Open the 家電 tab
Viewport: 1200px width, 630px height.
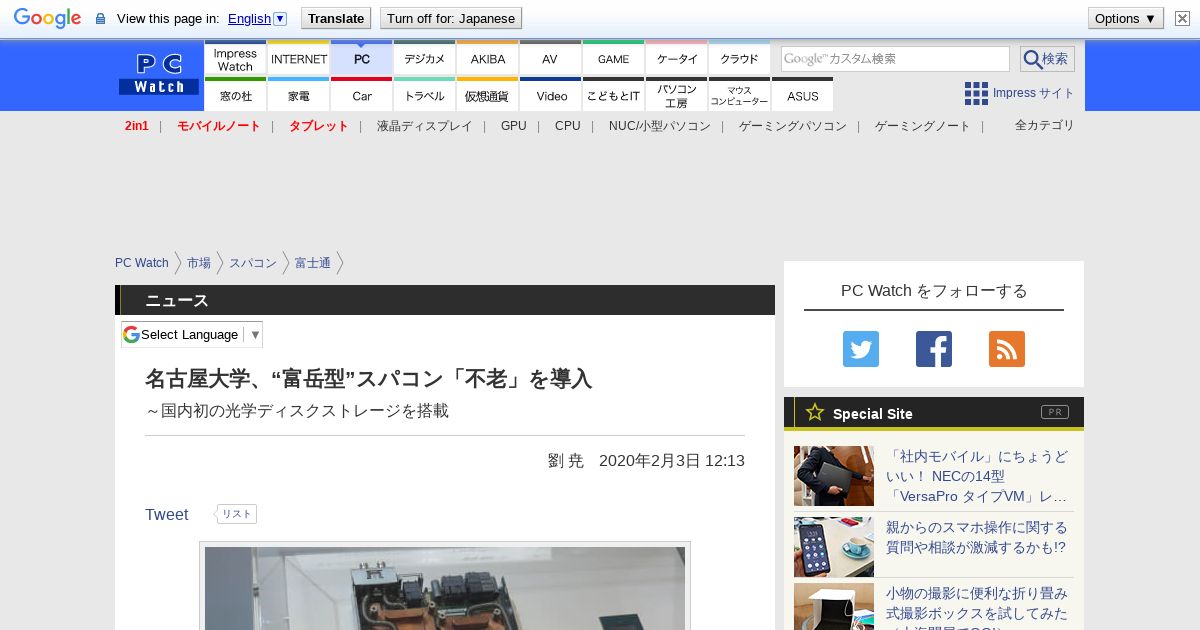299,95
